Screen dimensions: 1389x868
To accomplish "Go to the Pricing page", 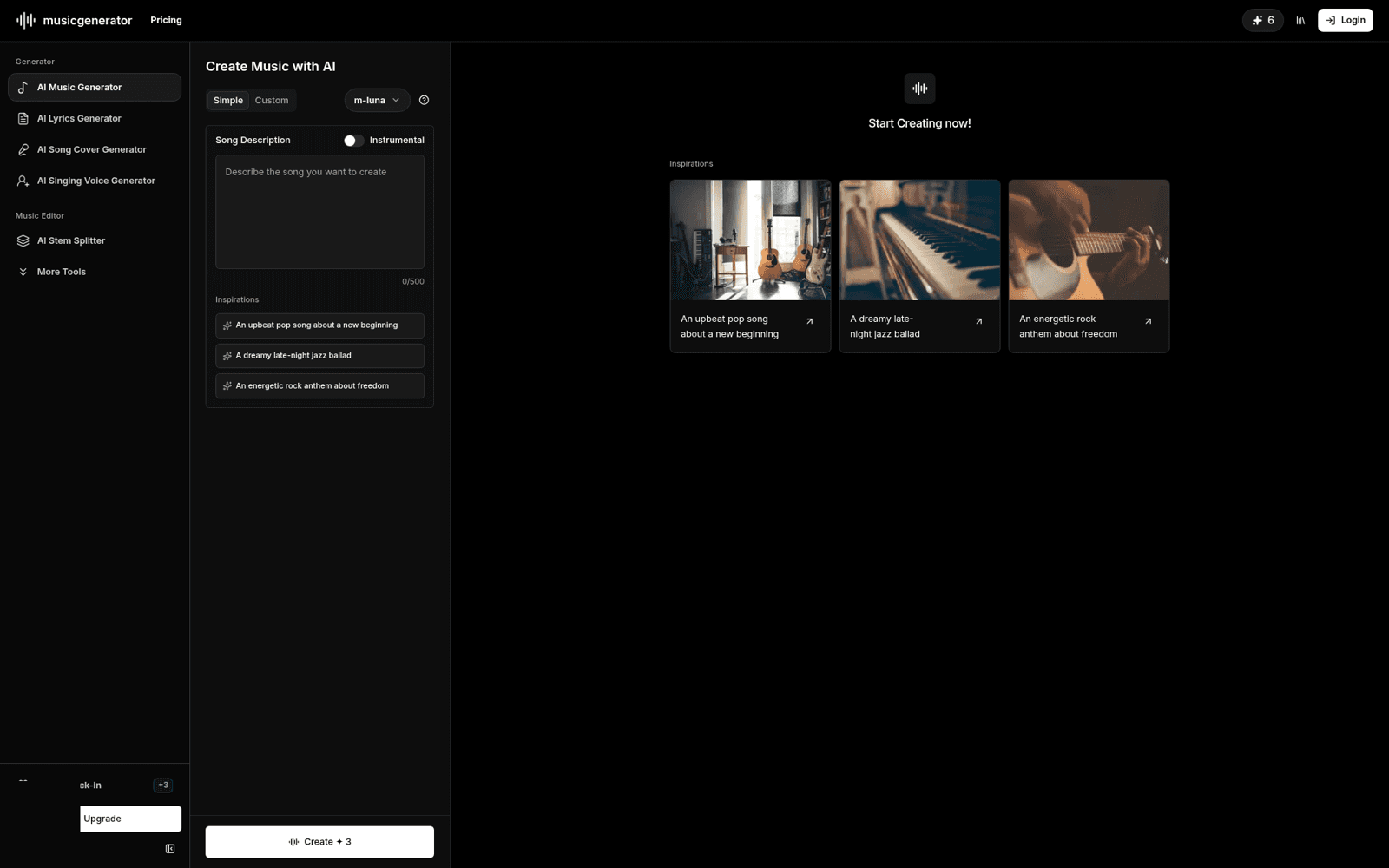I will [x=166, y=20].
